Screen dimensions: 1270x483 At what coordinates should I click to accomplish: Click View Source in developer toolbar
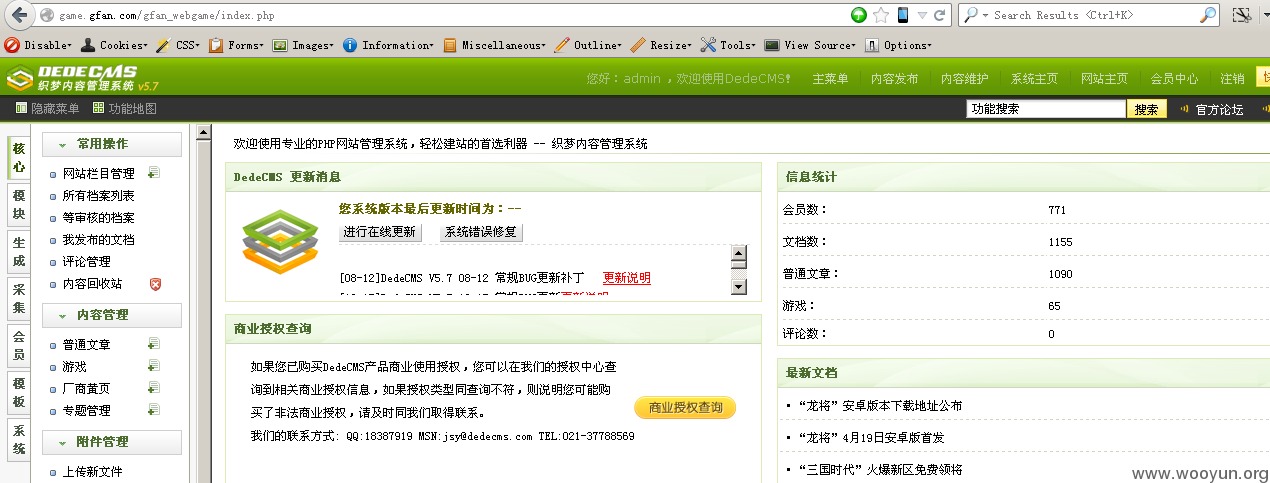[810, 45]
